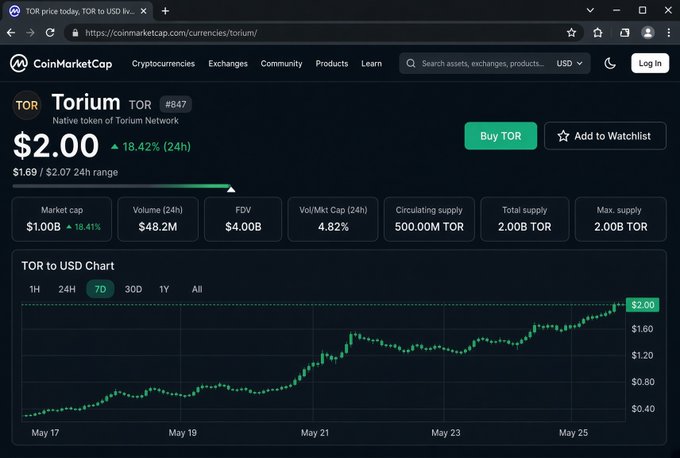
Task: Open the Cryptocurrencies menu
Action: [163, 63]
